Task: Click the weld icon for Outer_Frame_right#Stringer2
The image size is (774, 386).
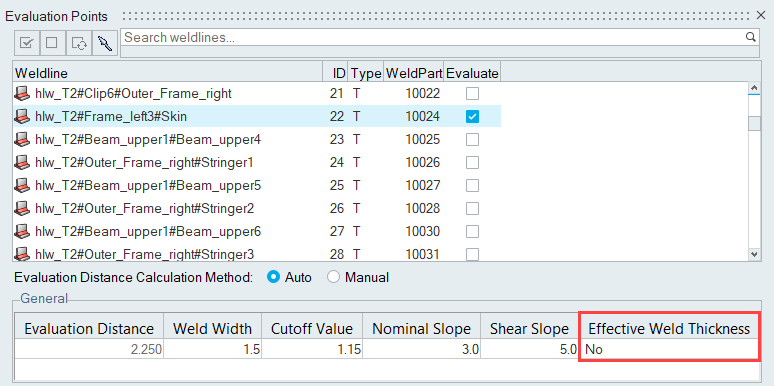Action: (x=22, y=208)
